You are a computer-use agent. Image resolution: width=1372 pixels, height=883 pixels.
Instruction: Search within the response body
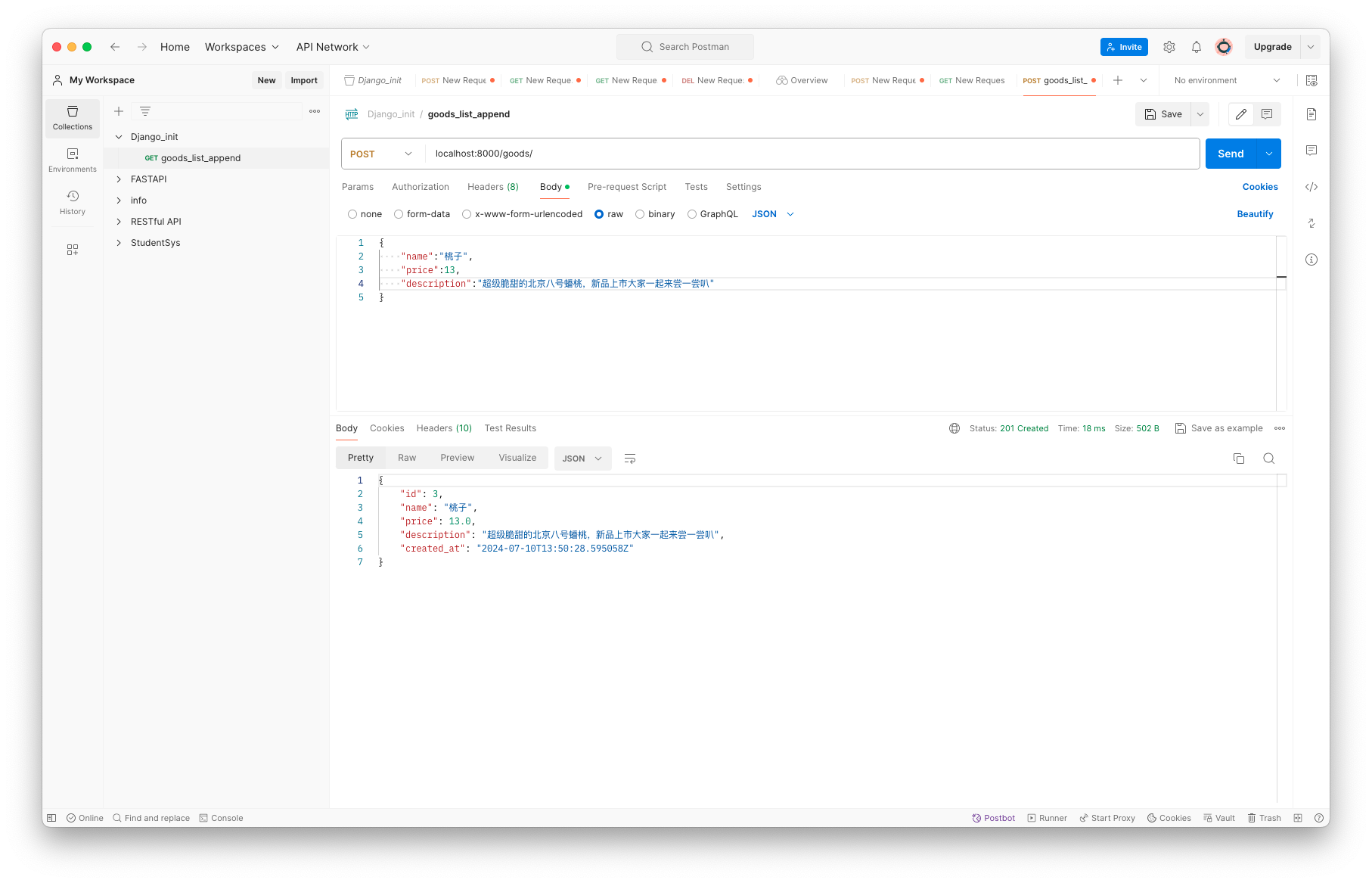coord(1269,459)
